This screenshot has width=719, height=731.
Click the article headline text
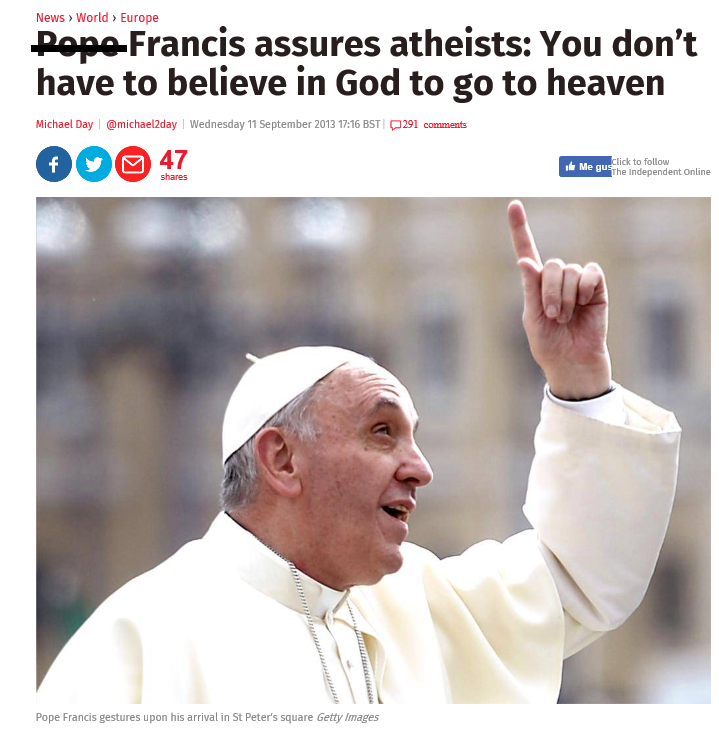tap(366, 63)
